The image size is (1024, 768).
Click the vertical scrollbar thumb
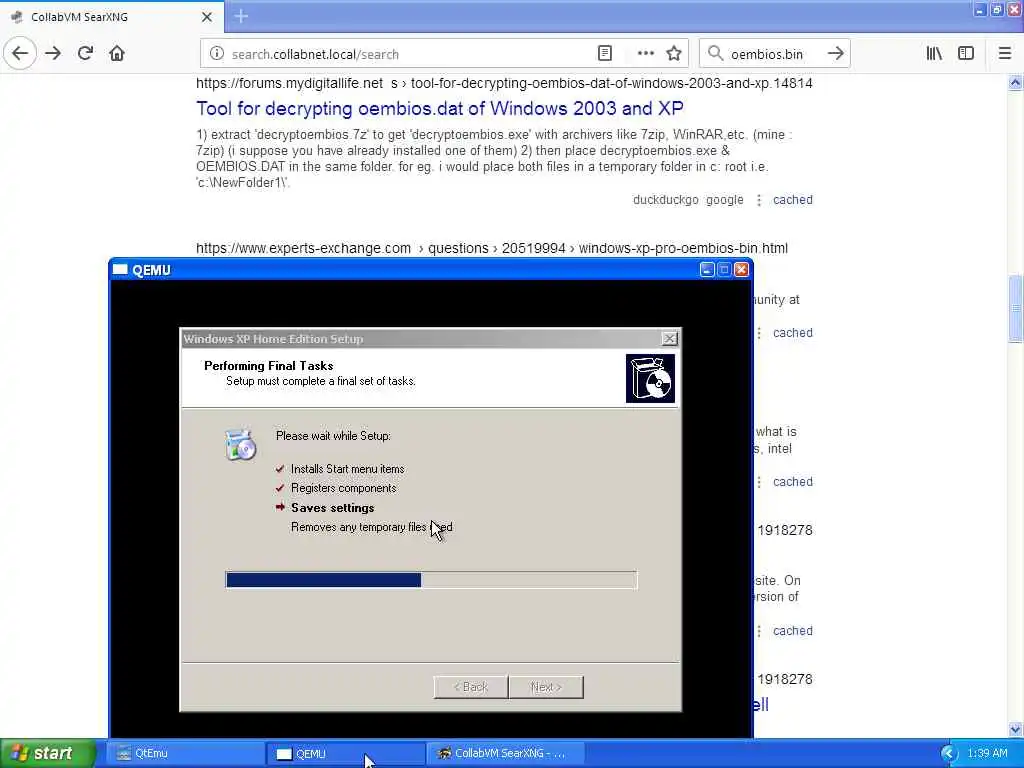click(1016, 309)
